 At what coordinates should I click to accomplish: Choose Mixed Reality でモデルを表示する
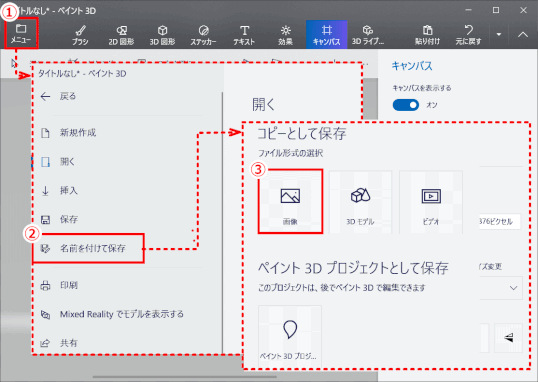pyautogui.click(x=112, y=314)
